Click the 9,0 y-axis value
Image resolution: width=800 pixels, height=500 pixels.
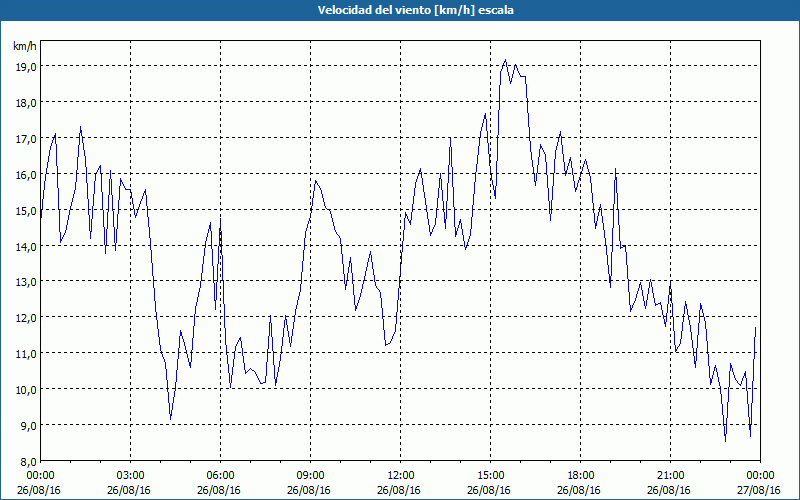click(28, 425)
